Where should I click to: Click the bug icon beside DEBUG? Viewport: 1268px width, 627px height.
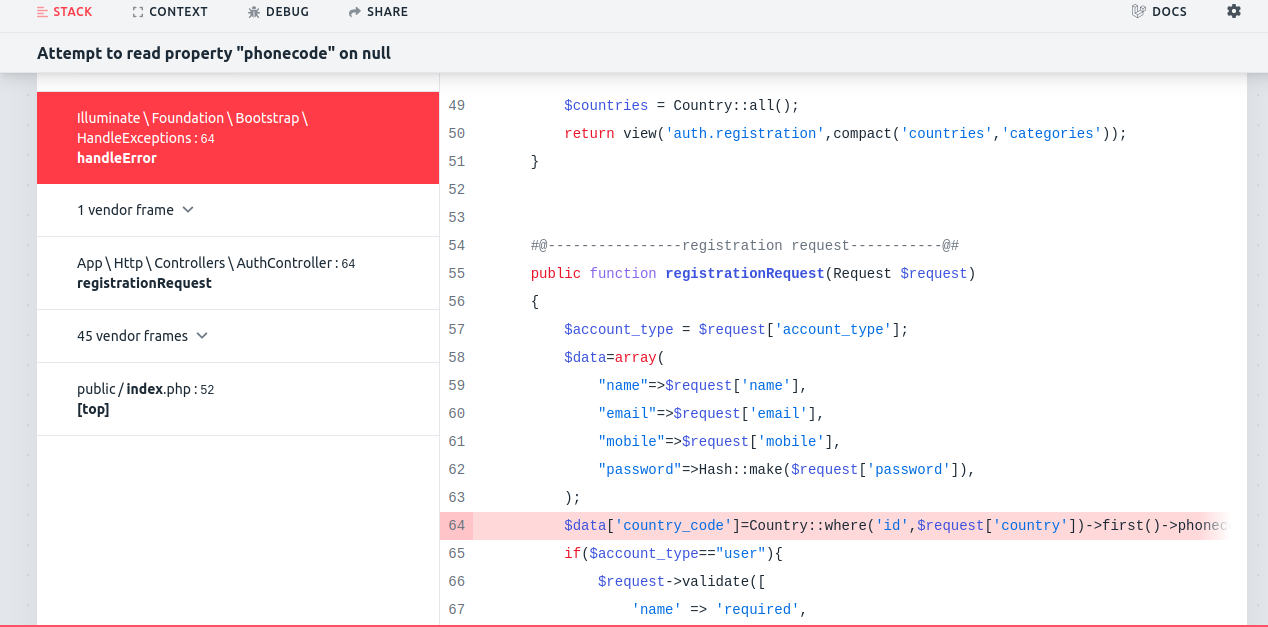click(x=254, y=12)
